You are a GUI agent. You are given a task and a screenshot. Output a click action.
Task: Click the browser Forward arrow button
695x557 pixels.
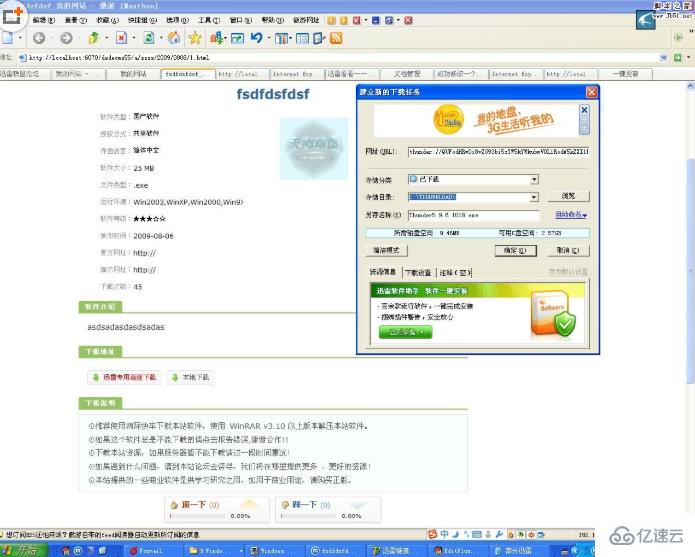click(x=66, y=39)
